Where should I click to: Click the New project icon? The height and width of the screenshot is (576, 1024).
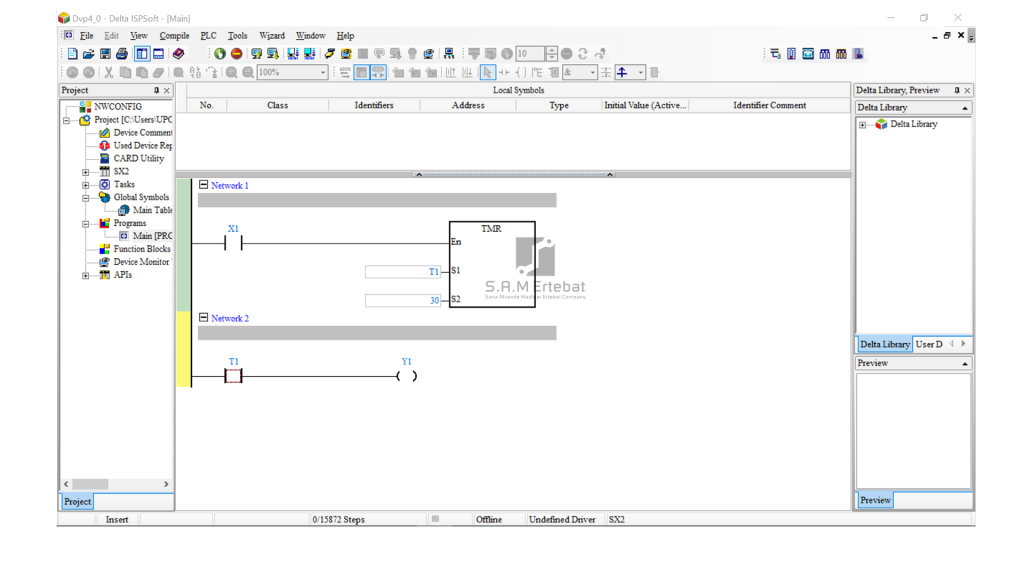72,54
